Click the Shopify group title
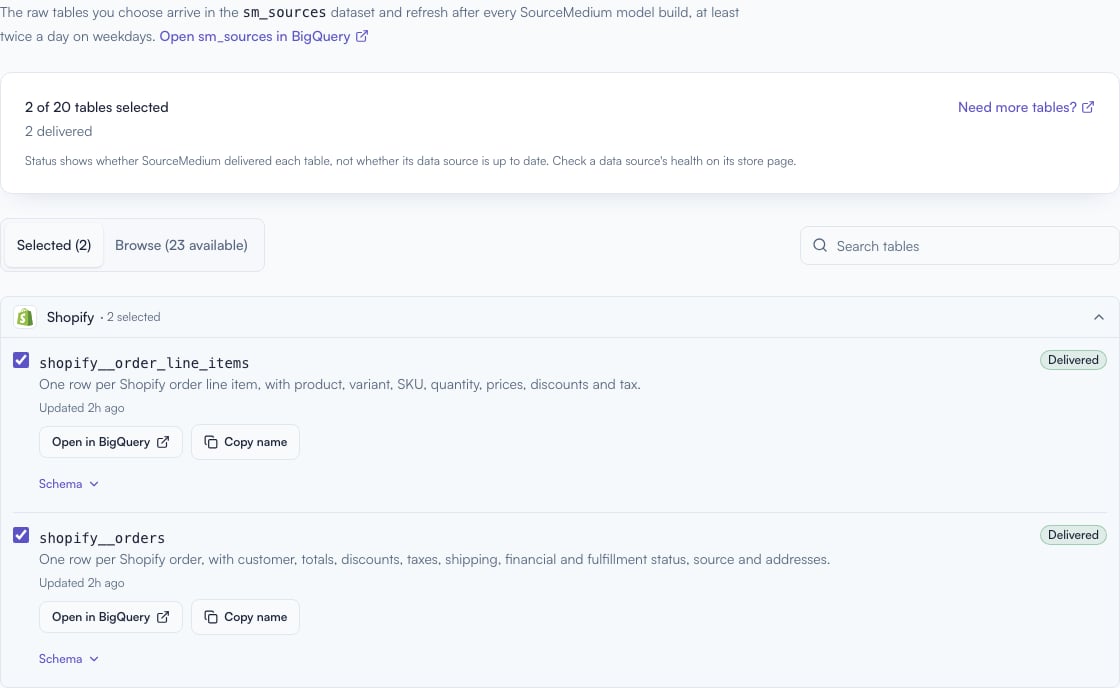1120x688 pixels. click(x=70, y=317)
